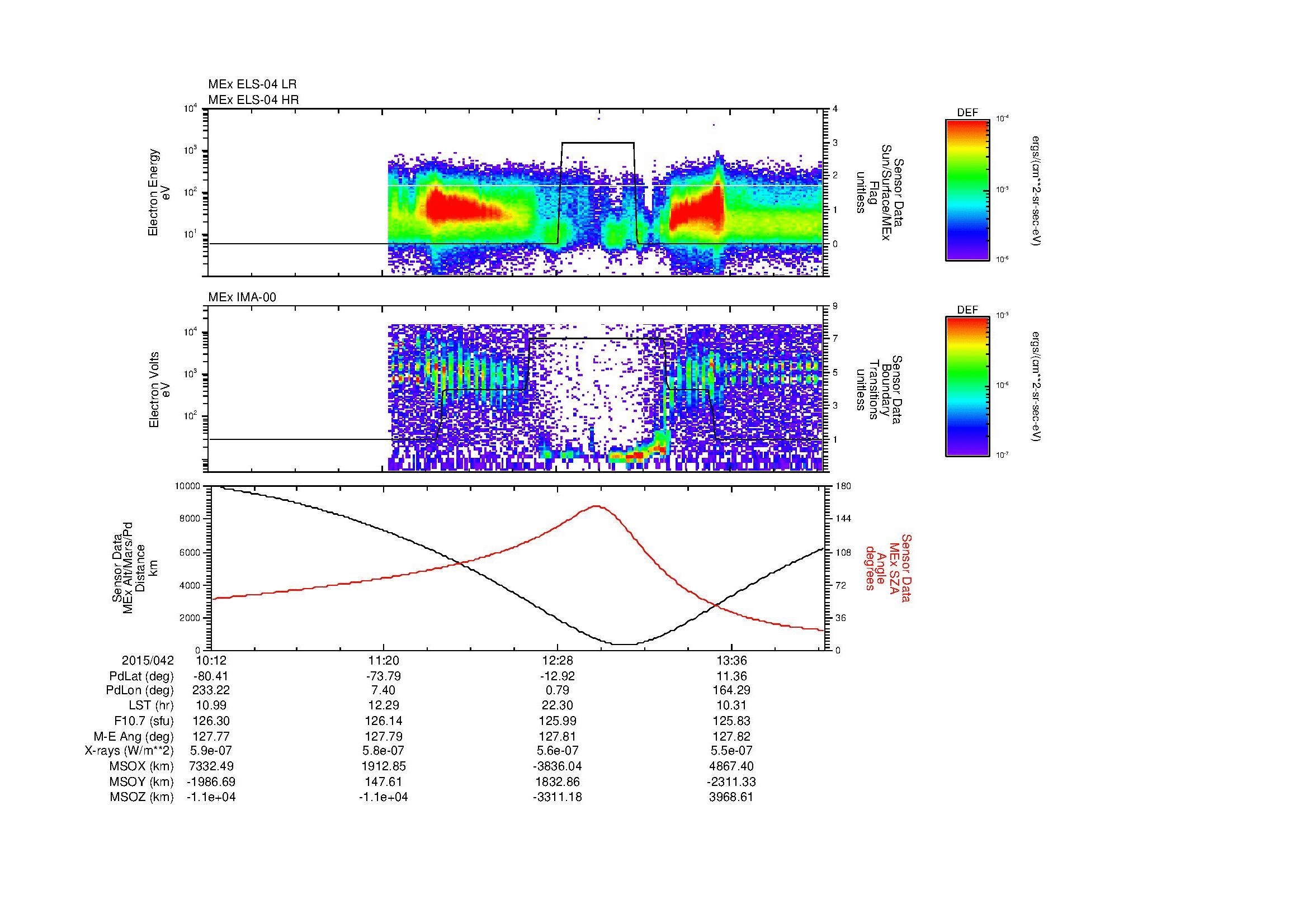Image resolution: width=1308 pixels, height=924 pixels.
Task: Click the 'F10.7 (sfu)' row label
Action: pos(144,721)
